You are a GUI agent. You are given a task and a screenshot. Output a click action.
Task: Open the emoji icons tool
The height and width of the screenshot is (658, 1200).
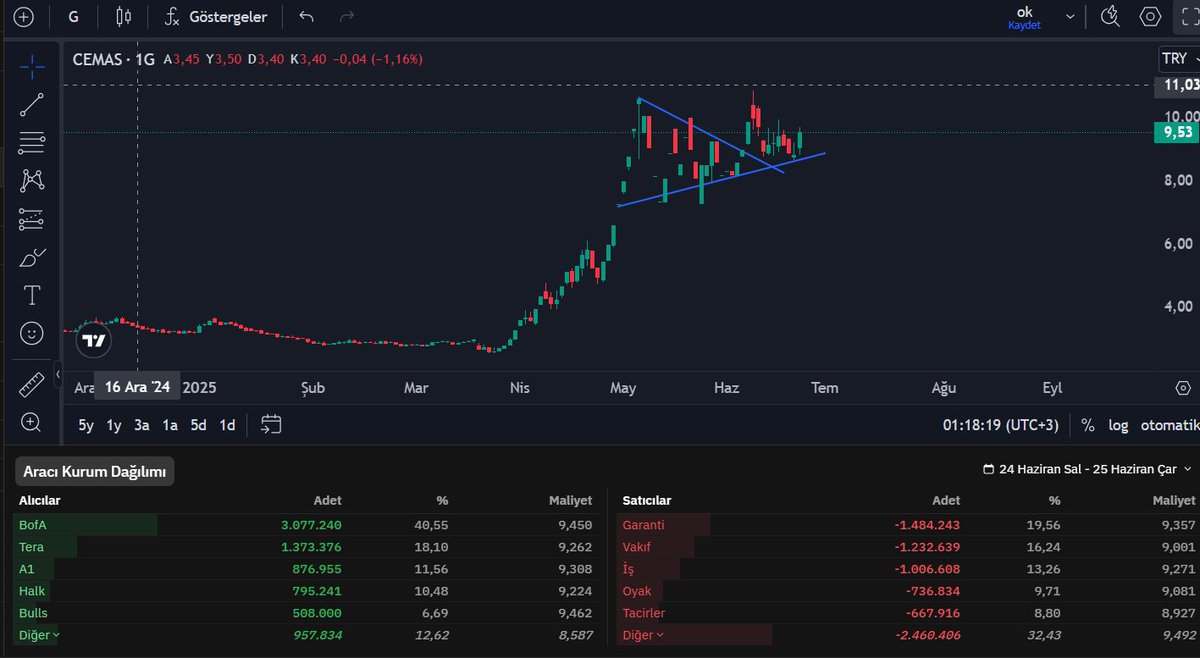pos(32,334)
